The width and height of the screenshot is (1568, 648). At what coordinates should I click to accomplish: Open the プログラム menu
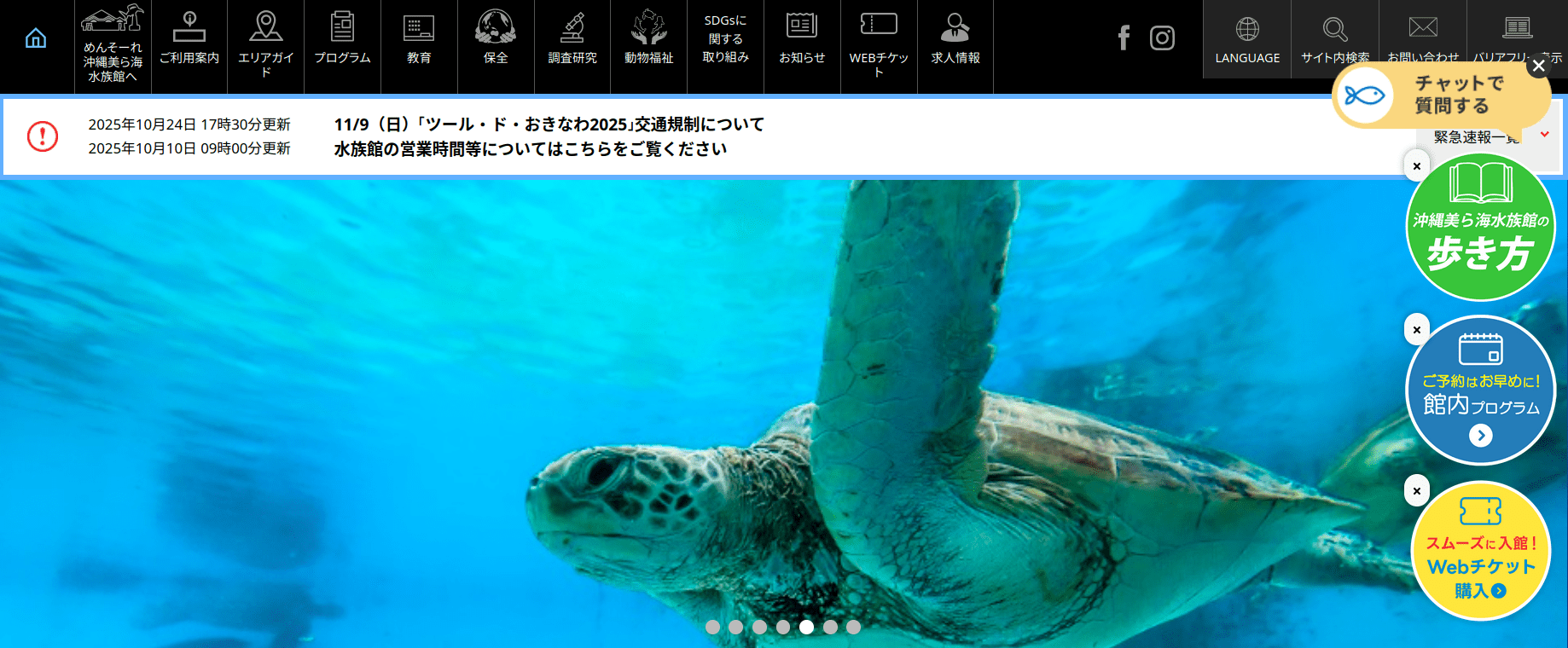(342, 39)
